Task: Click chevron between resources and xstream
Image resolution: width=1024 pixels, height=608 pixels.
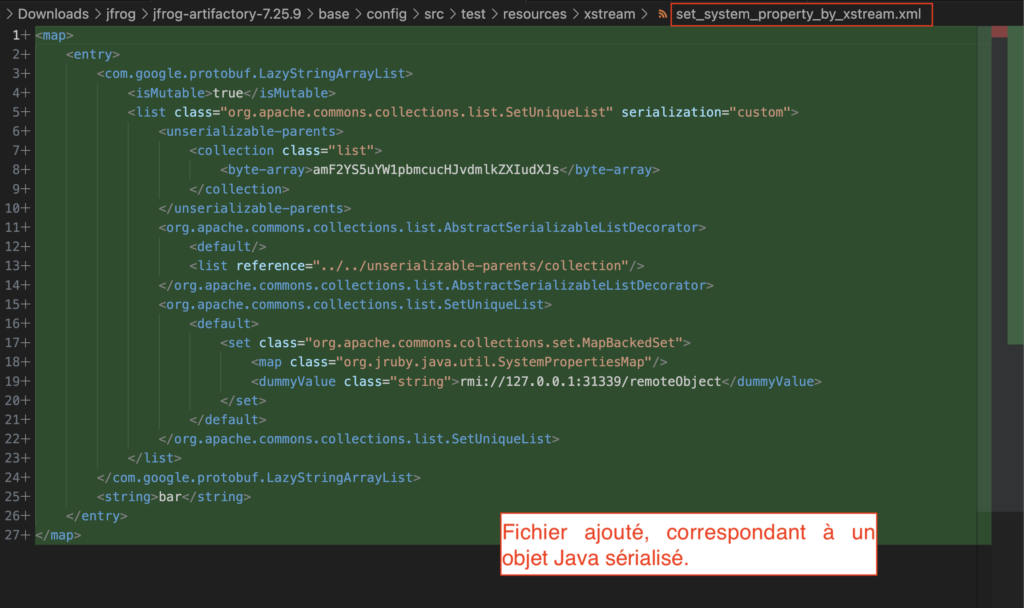Action: 575,14
